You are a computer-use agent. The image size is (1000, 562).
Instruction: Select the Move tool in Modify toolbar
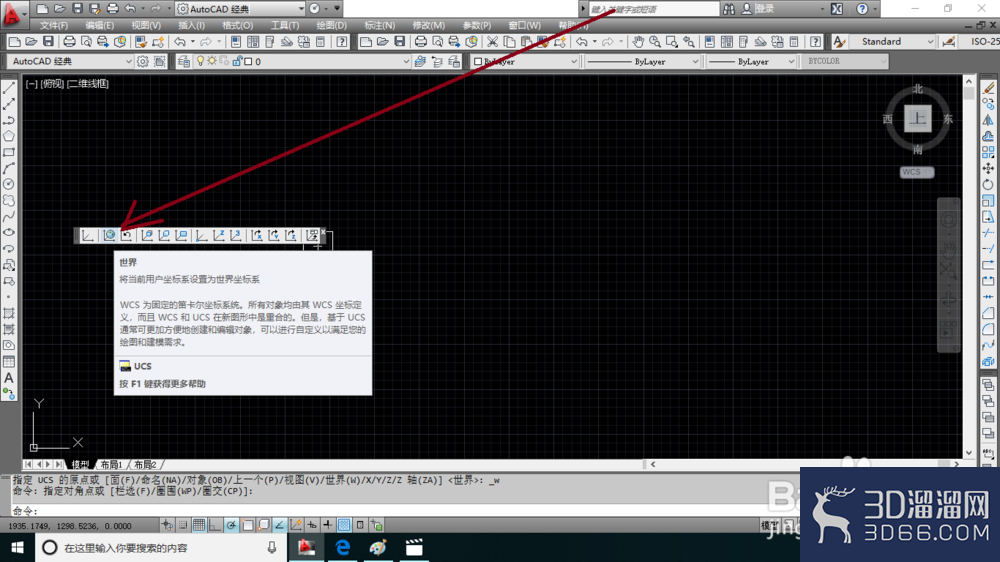tap(988, 168)
